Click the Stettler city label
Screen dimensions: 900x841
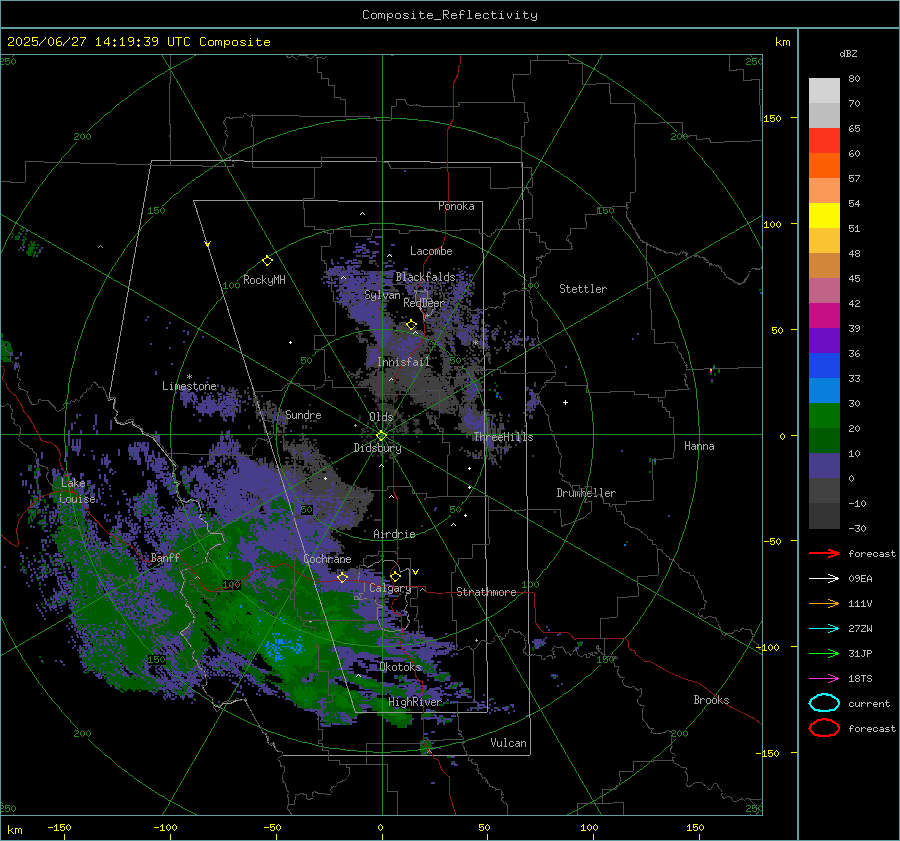point(583,289)
